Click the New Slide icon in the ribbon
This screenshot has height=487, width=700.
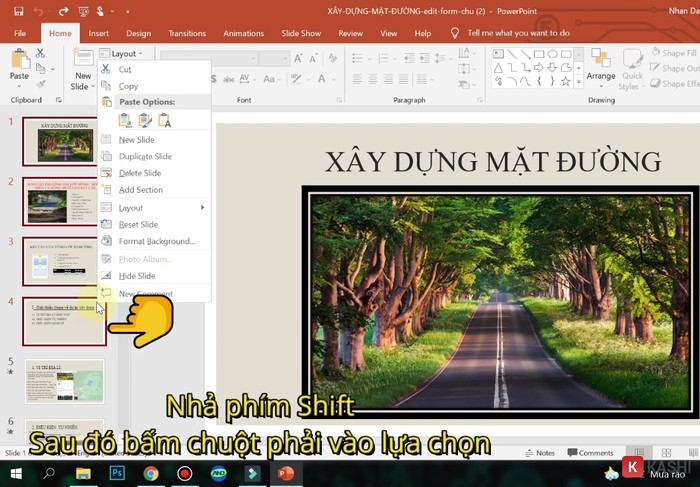(x=83, y=58)
